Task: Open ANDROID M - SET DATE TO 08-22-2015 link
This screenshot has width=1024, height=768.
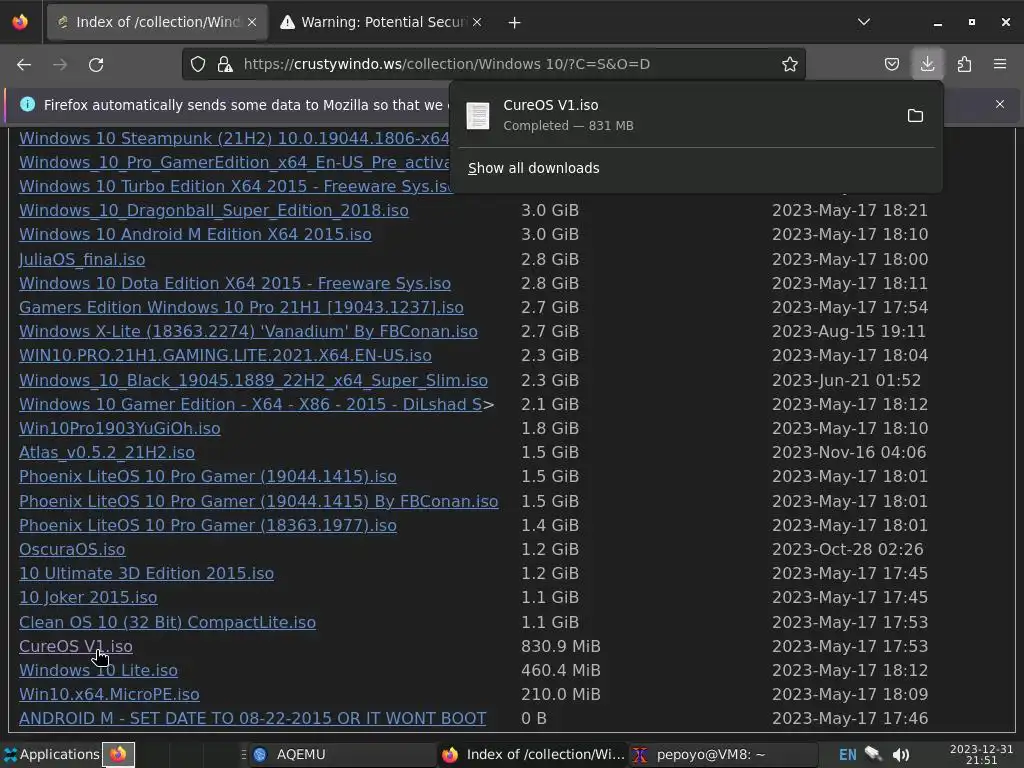Action: tap(253, 718)
